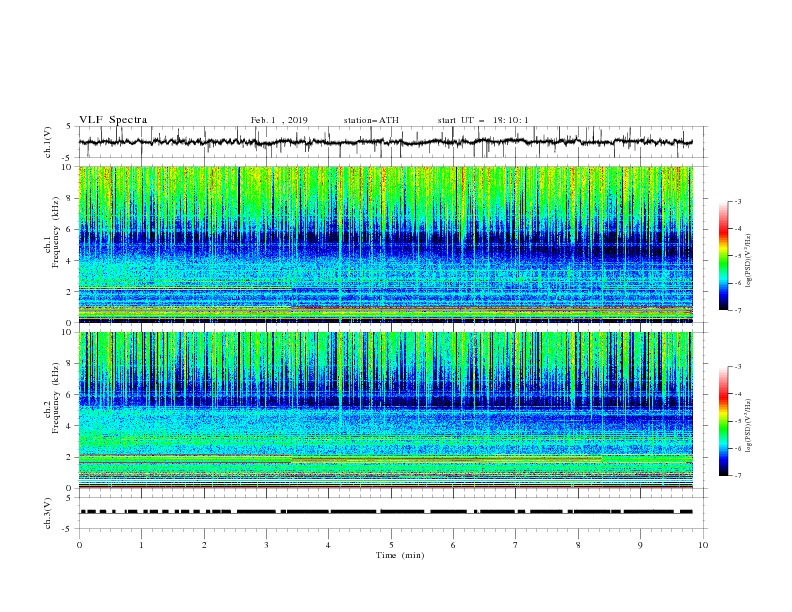
Task: Click the "ch.3(V)" axis label
Action: [48, 513]
